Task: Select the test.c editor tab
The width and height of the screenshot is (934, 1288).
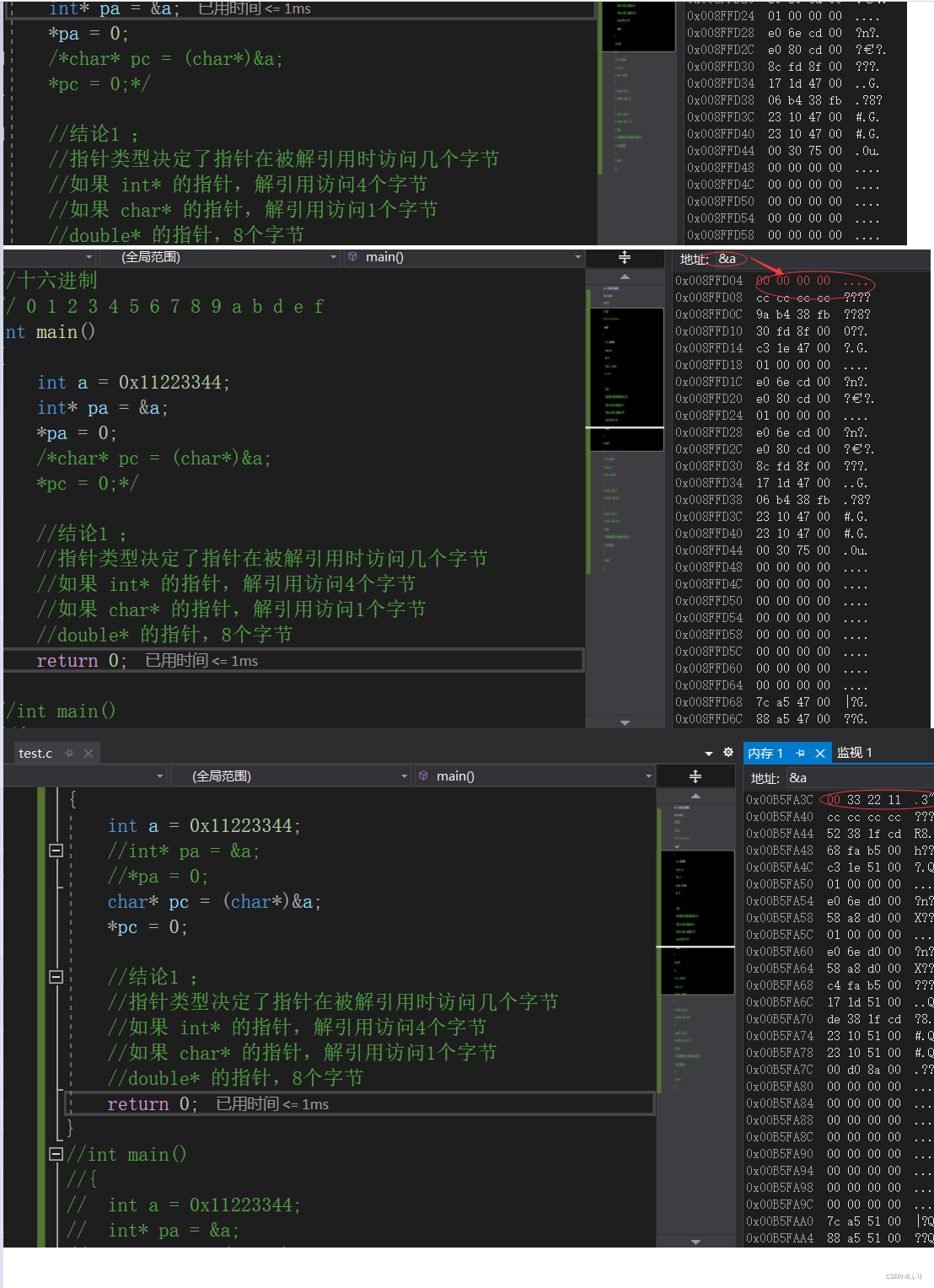Action: [x=35, y=753]
